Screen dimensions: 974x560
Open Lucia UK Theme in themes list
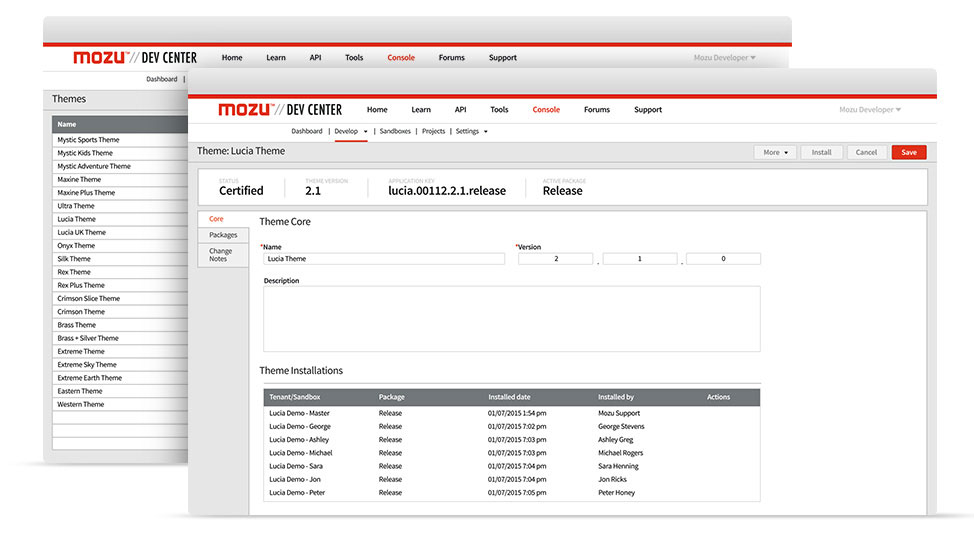[x=120, y=232]
